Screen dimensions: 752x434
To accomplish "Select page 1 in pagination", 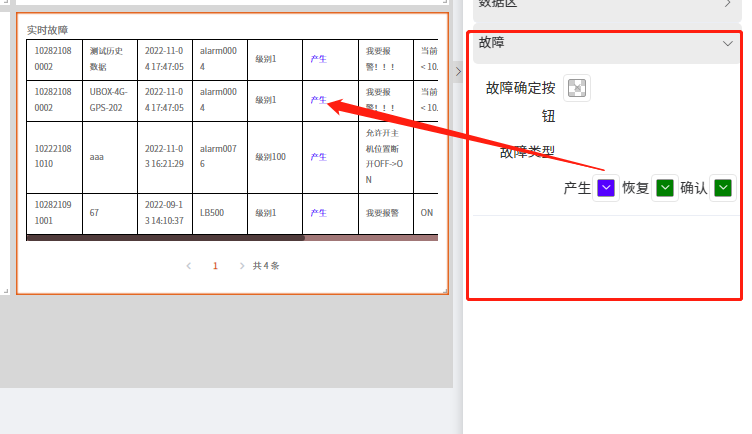I will [215, 266].
